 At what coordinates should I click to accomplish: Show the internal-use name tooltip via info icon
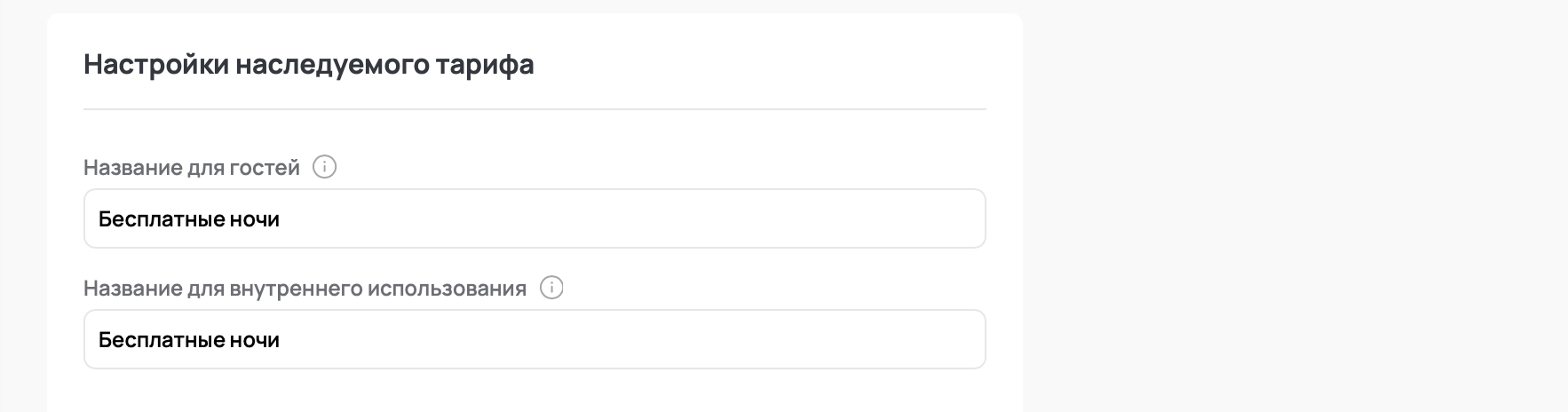pyautogui.click(x=551, y=288)
